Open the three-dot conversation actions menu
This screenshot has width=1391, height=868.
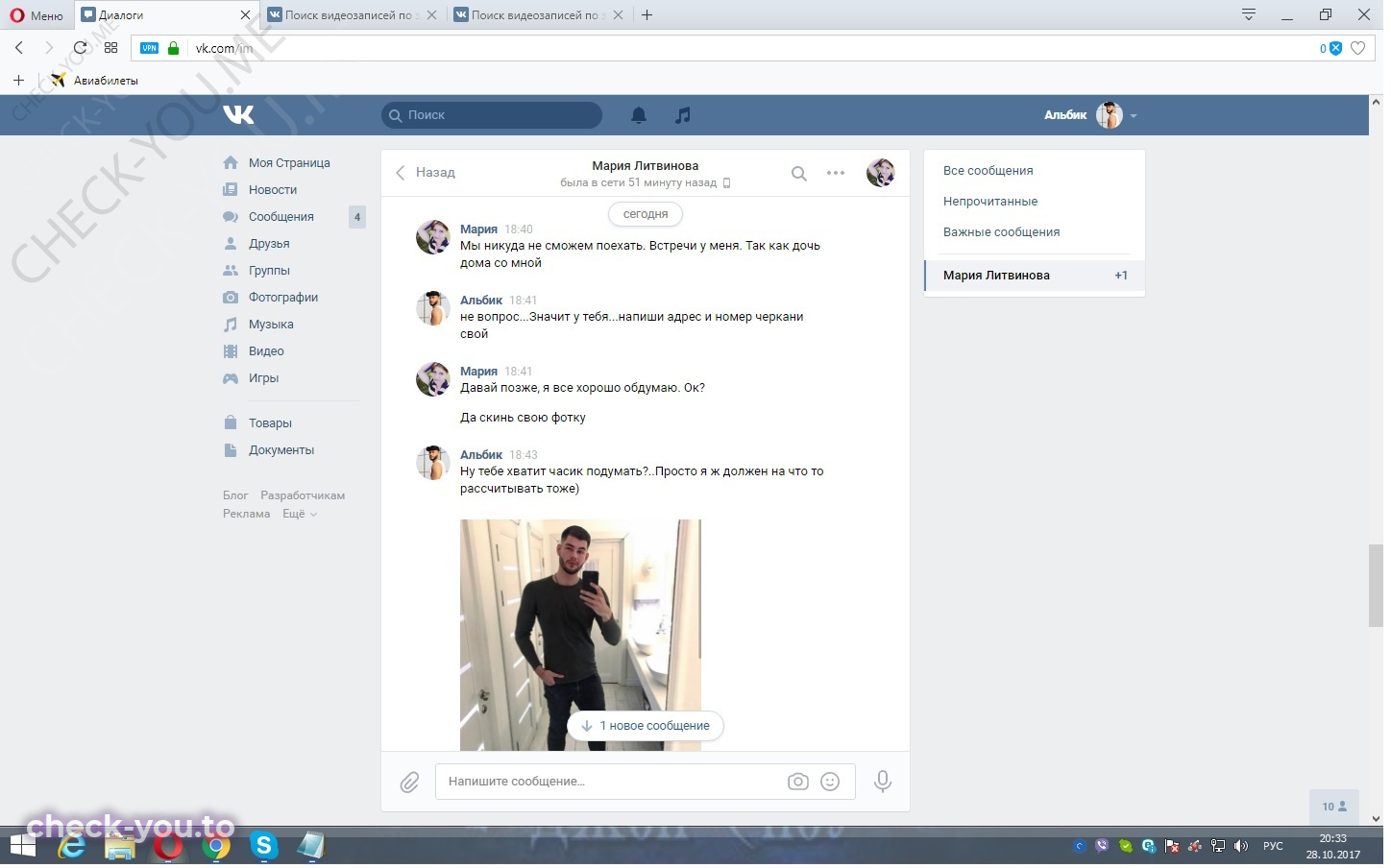click(836, 173)
